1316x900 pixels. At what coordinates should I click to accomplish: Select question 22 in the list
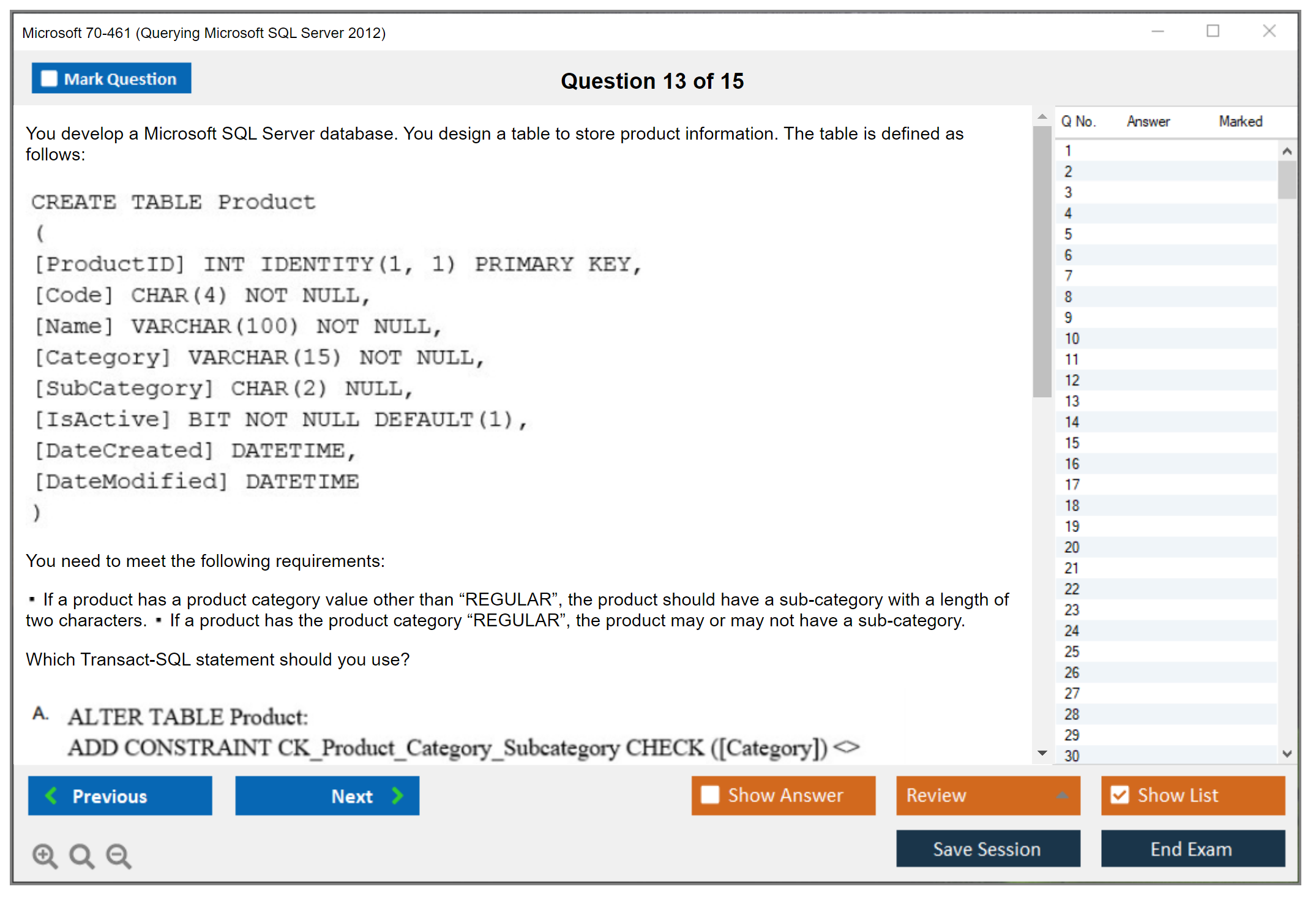coord(1072,589)
